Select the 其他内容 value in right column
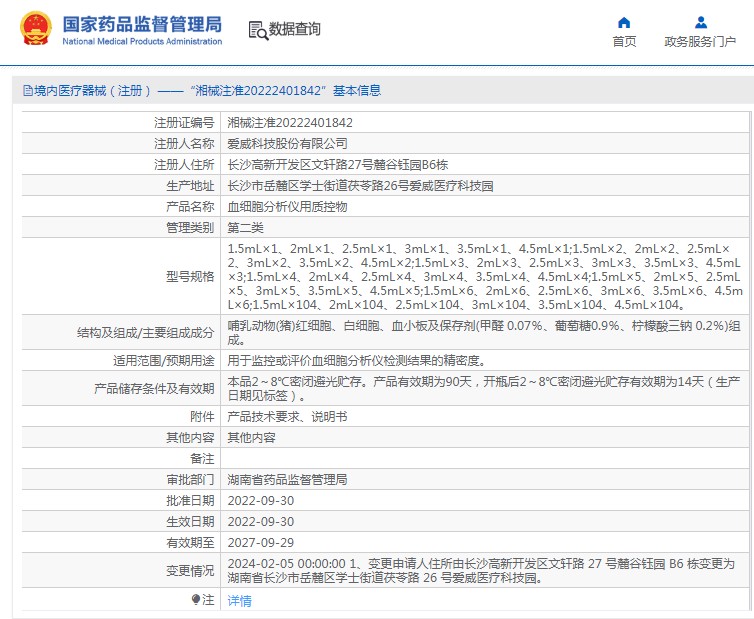The height and width of the screenshot is (619, 754). click(x=251, y=437)
